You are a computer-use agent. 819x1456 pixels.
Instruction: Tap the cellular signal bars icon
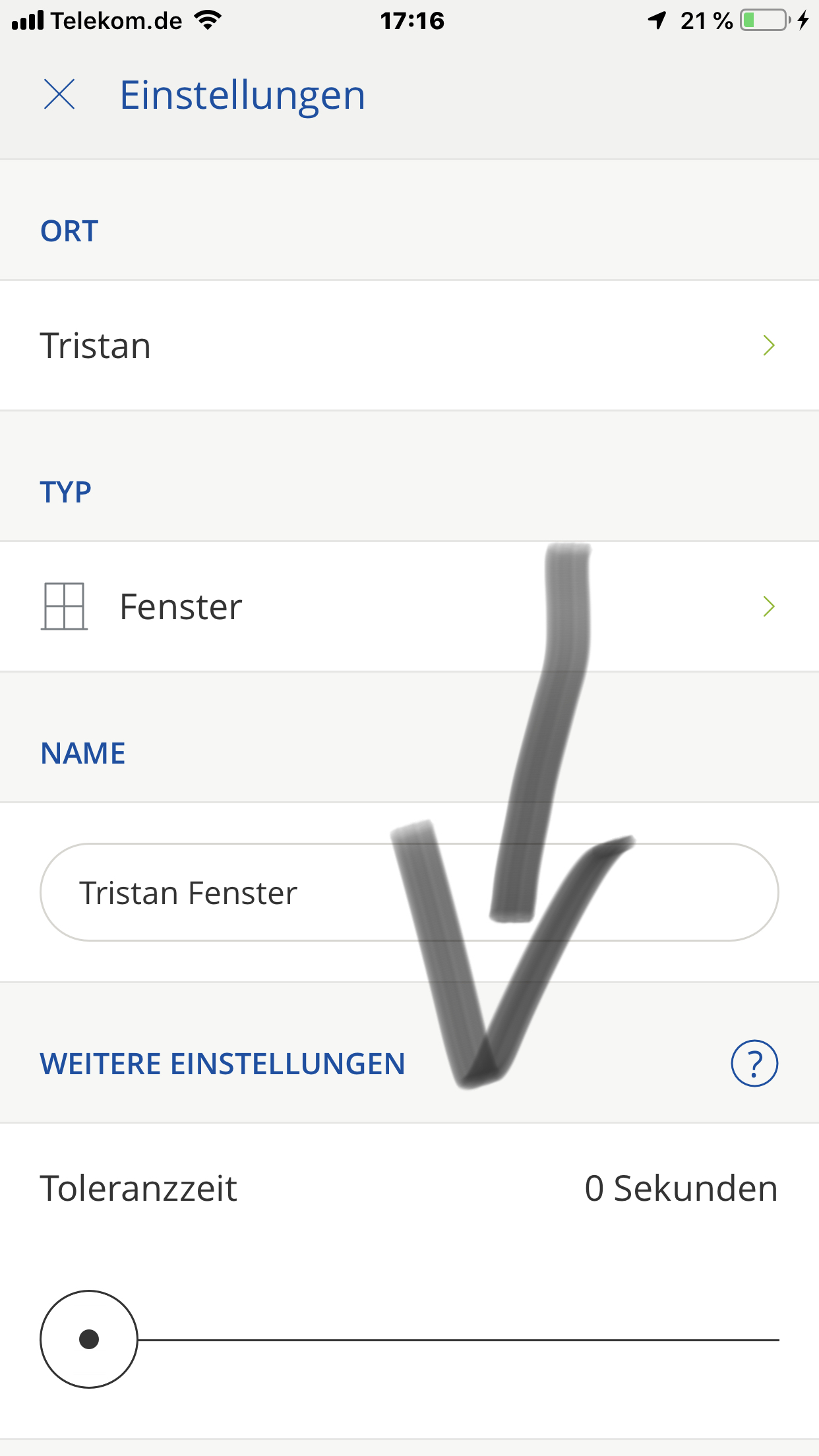point(28,20)
